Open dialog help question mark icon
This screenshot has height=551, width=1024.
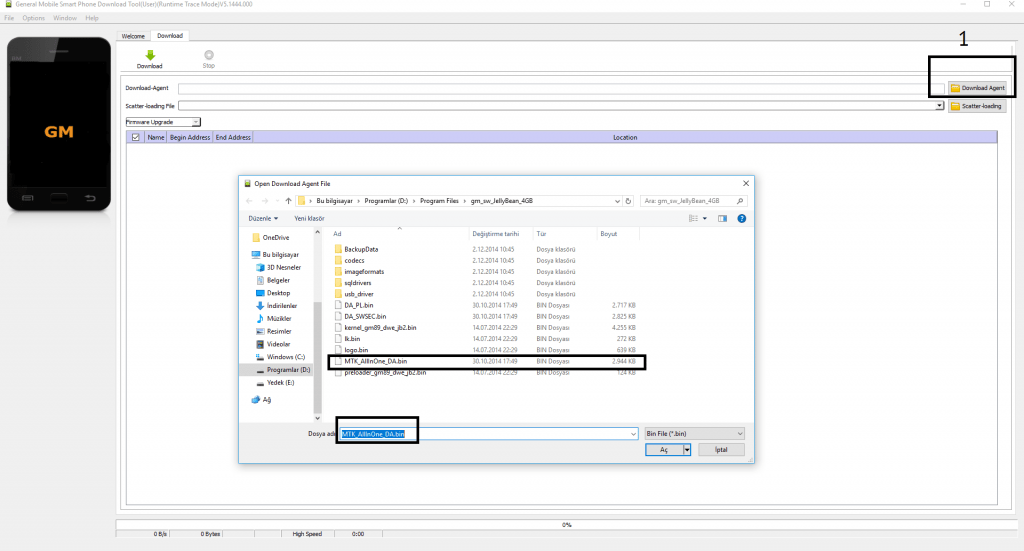click(742, 219)
